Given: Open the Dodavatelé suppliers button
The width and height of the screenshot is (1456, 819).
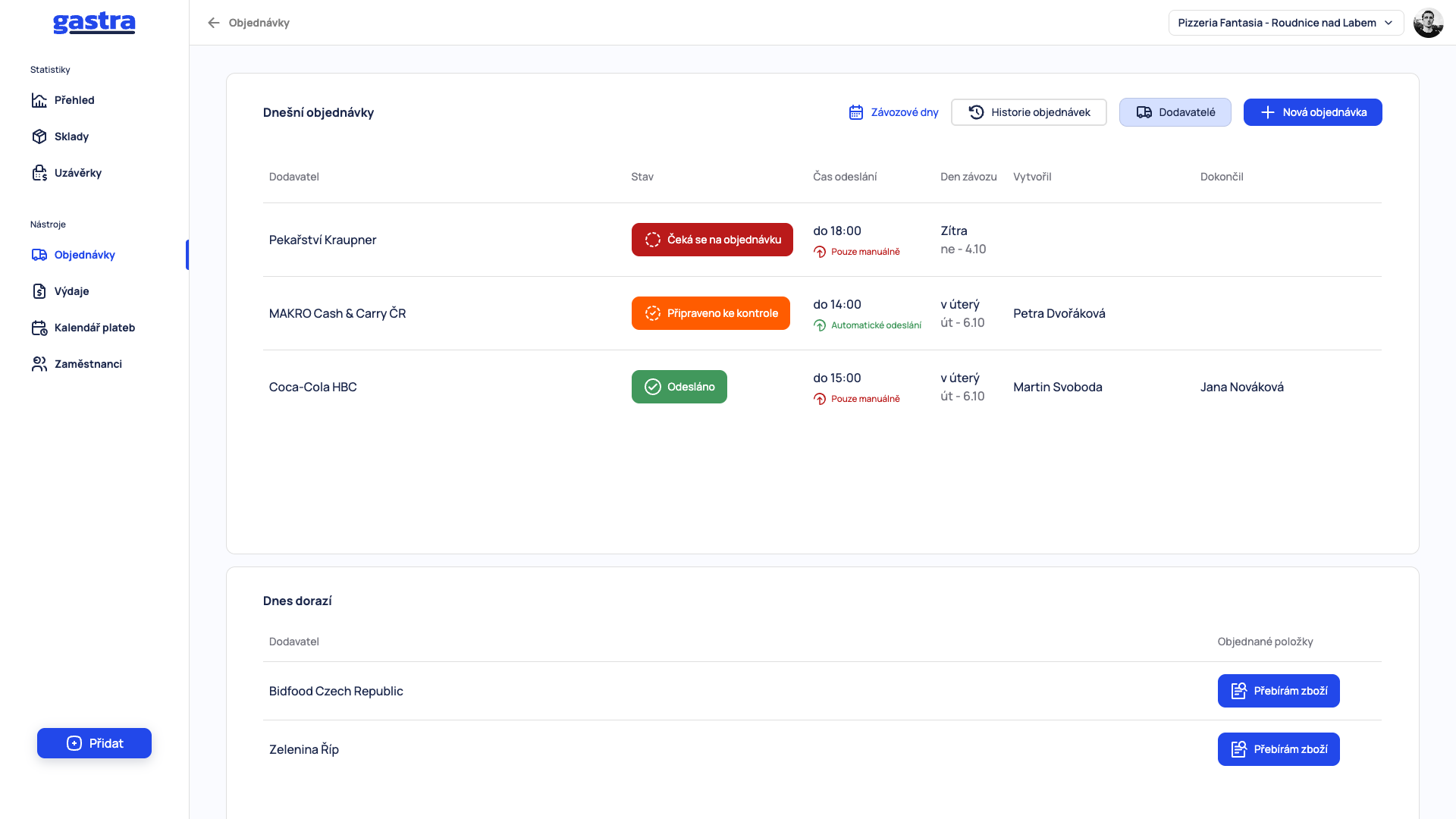Looking at the screenshot, I should [1175, 112].
